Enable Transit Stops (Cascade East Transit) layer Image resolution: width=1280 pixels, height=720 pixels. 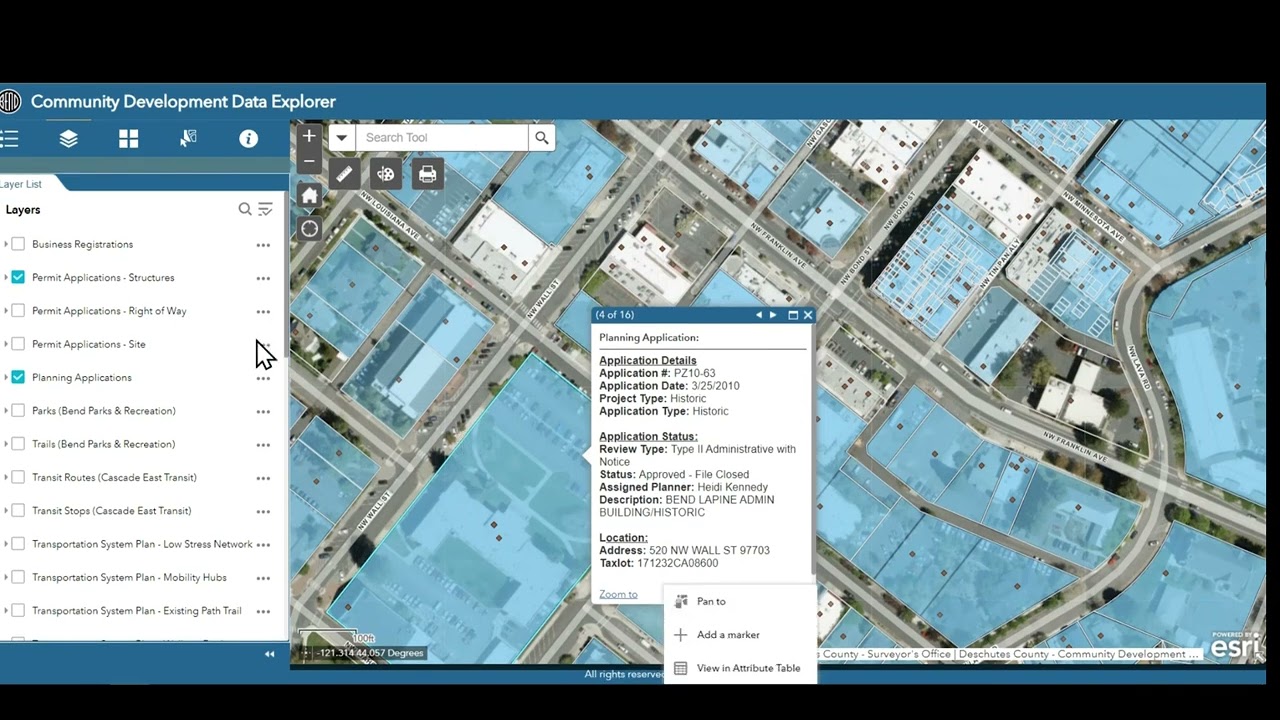[18, 511]
